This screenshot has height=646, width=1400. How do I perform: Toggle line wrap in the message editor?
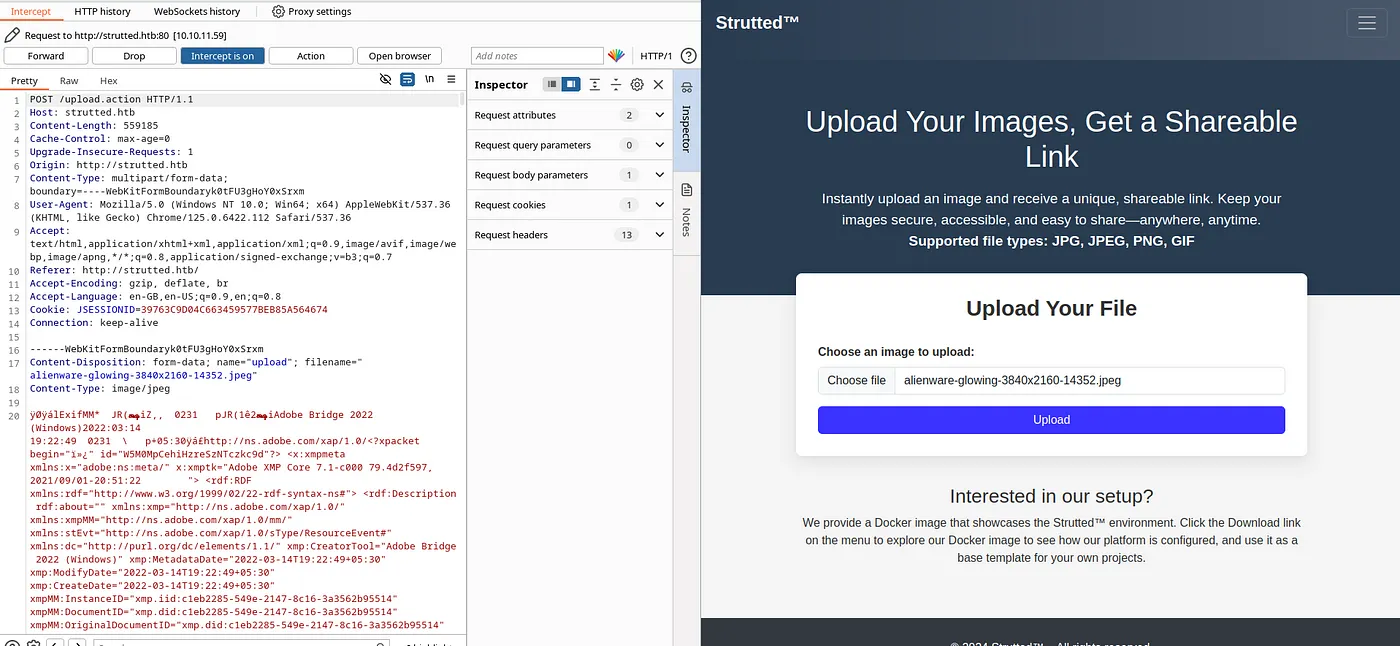point(407,80)
